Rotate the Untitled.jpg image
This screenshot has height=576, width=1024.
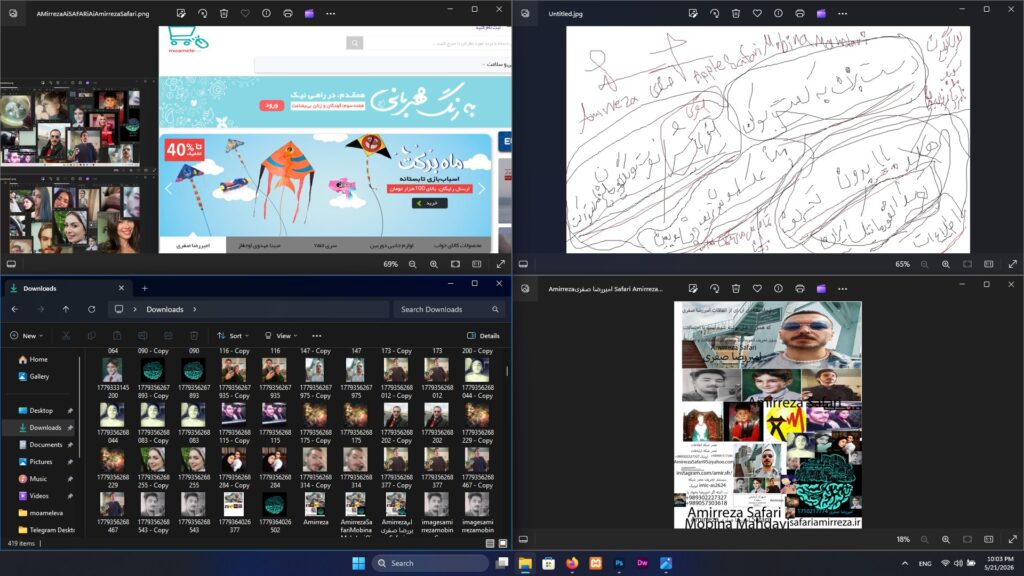click(x=714, y=13)
